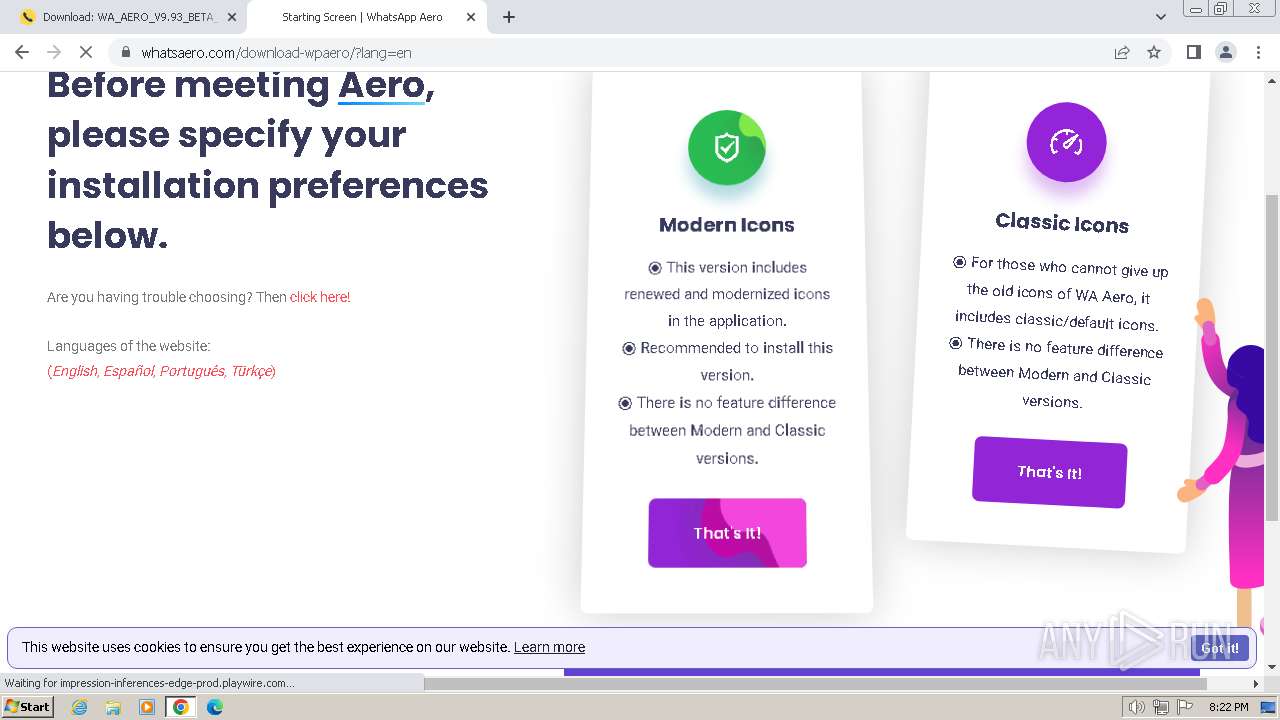Click the scroll-down arrow of vertical scrollbar
The image size is (1280, 720).
1271,666
